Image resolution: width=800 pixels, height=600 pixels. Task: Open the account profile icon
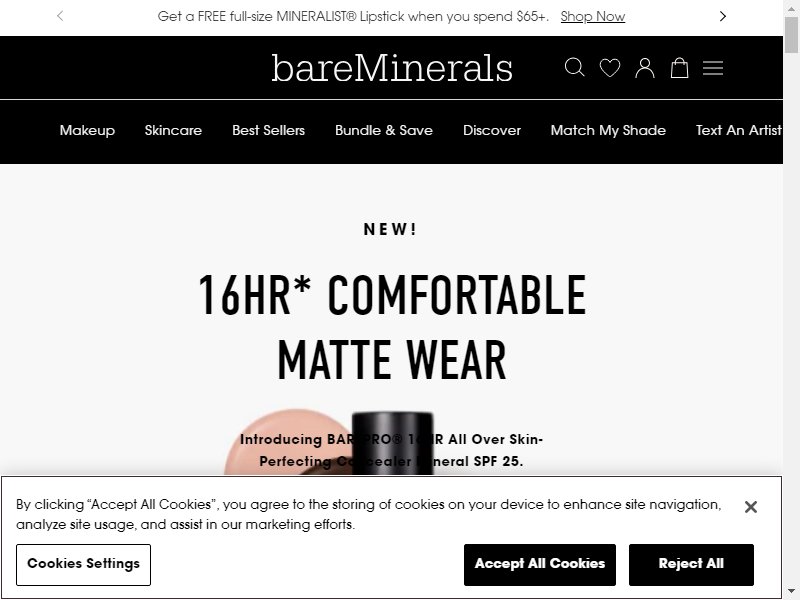[645, 67]
